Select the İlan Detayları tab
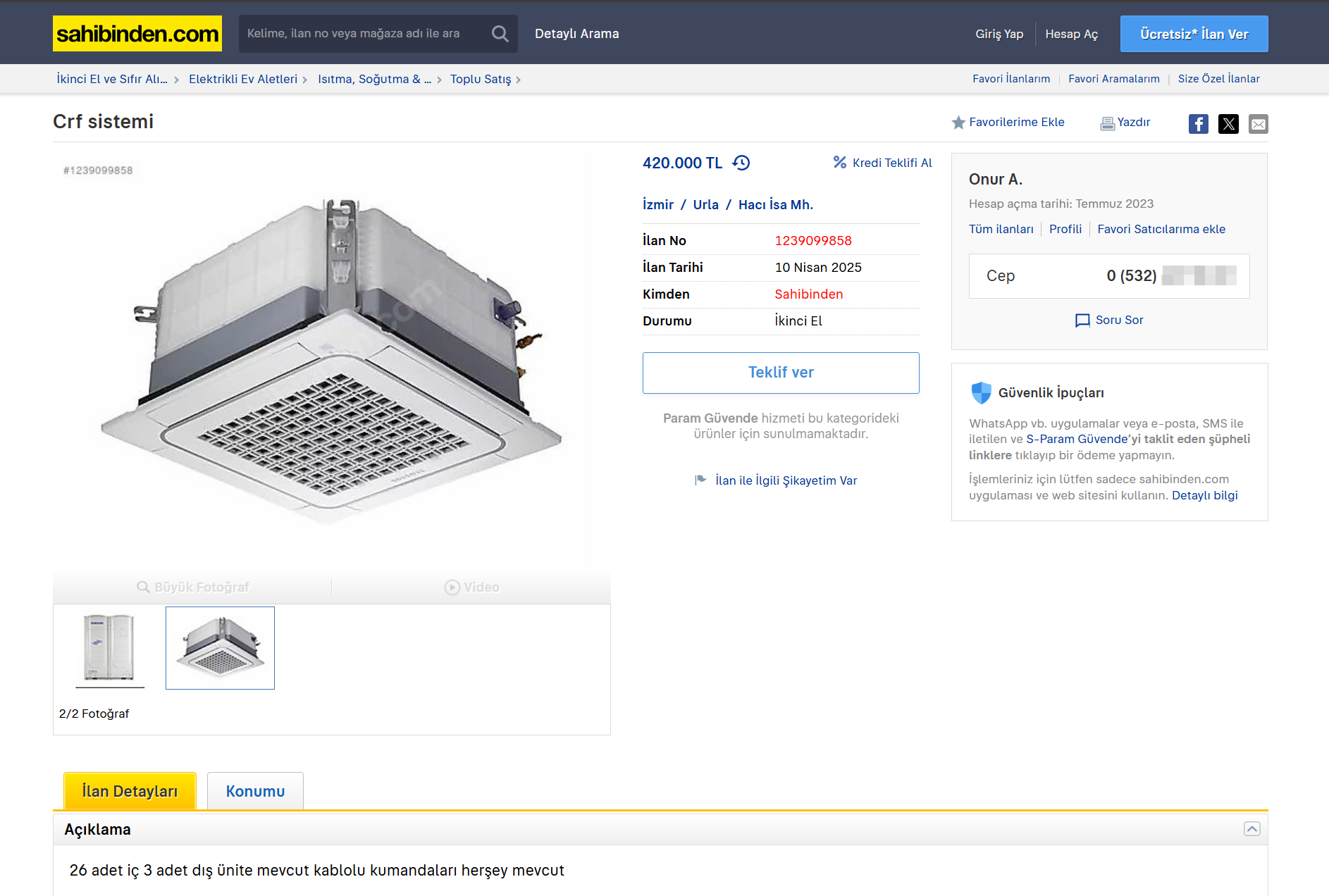This screenshot has height=896, width=1329. (130, 791)
